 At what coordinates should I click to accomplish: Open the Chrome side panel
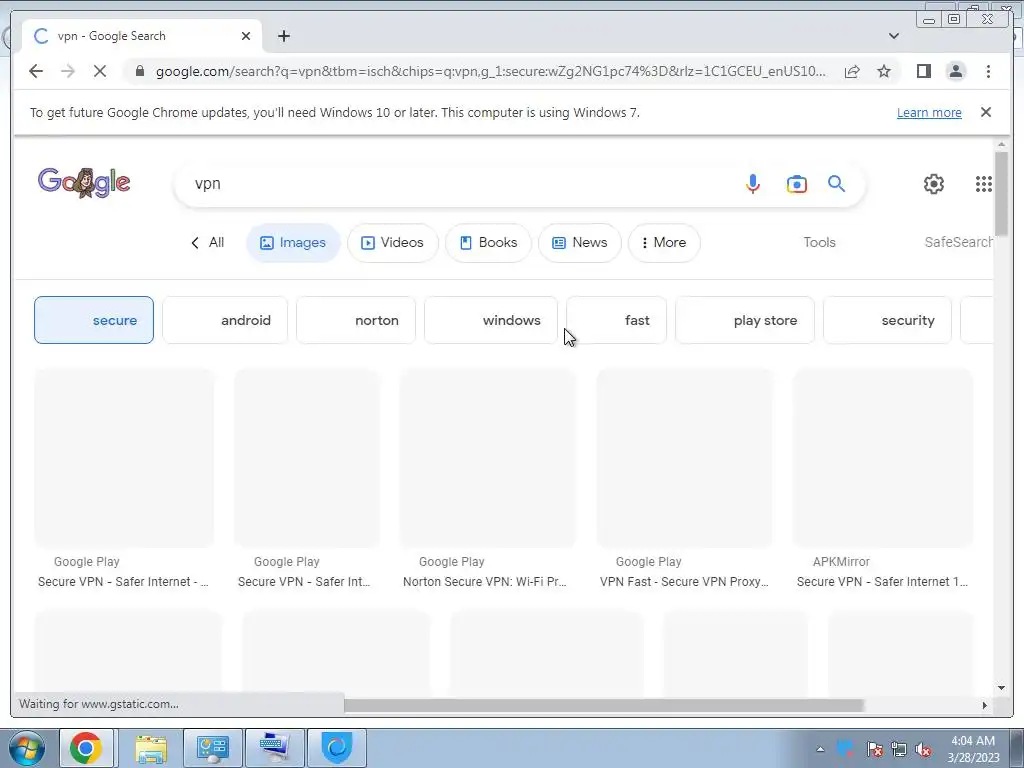(923, 71)
